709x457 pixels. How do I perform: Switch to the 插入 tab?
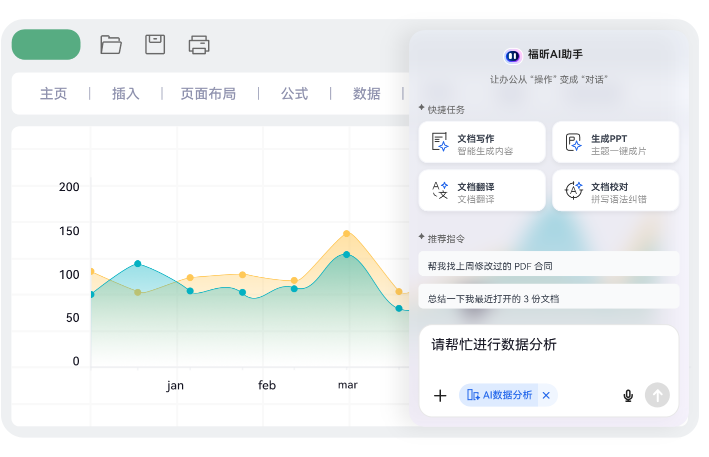click(x=126, y=94)
